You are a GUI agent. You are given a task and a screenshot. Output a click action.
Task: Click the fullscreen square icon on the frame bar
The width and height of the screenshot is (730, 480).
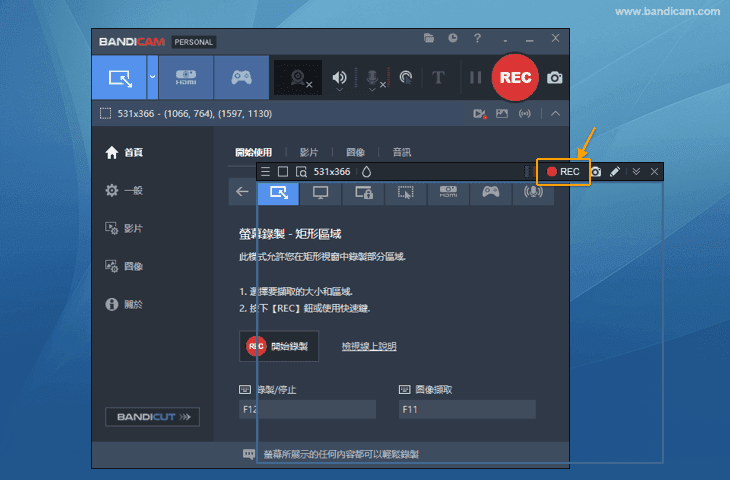(x=283, y=172)
